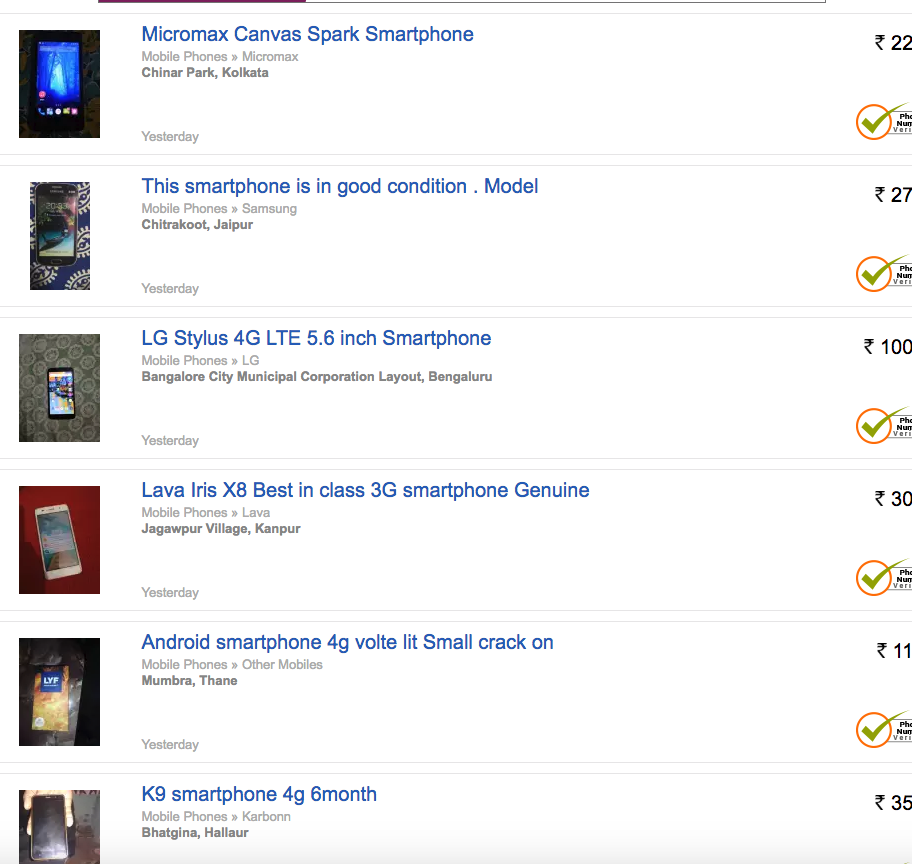The height and width of the screenshot is (864, 912).
Task: Open Android smartphone 4g volte listing
Action: pos(347,643)
